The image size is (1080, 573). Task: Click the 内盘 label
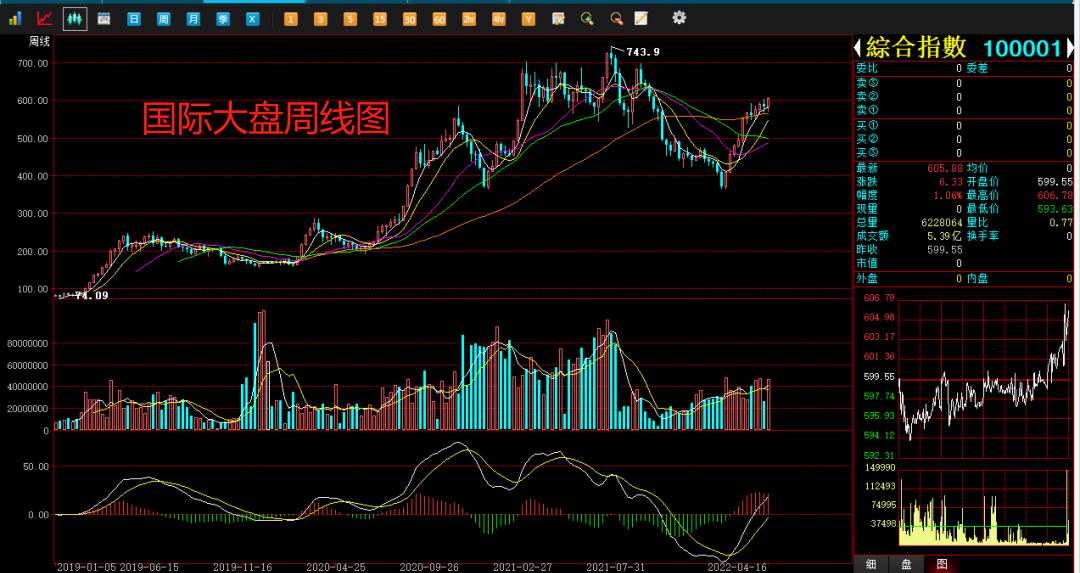(x=977, y=279)
